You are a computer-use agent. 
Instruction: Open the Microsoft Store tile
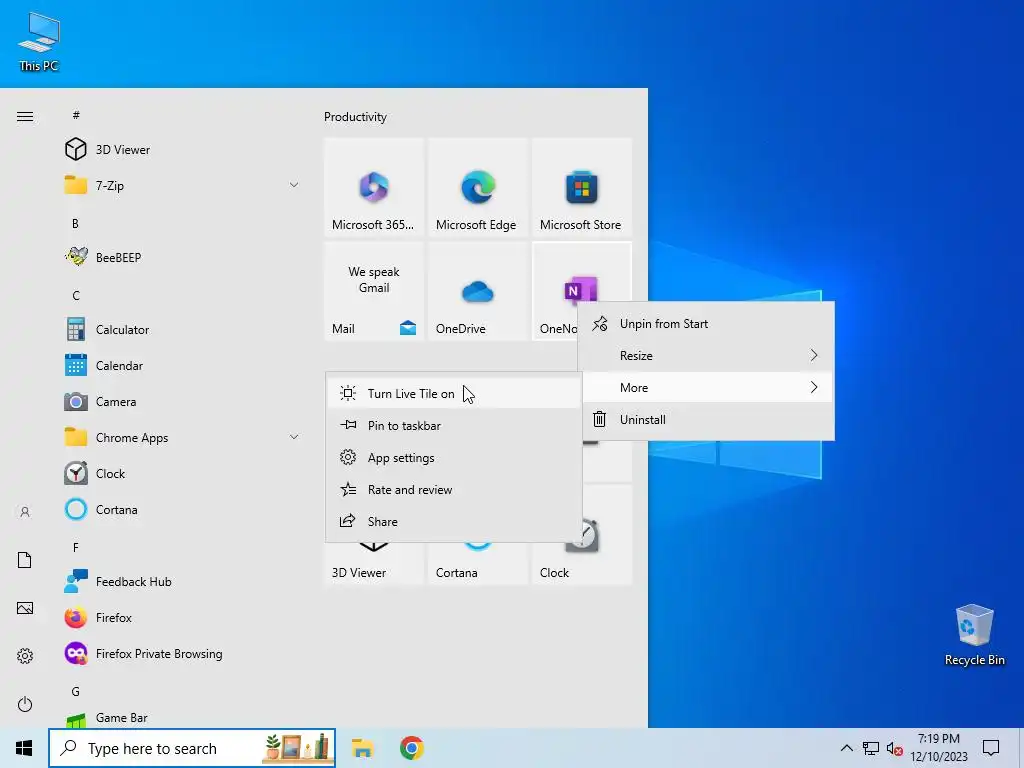click(581, 187)
